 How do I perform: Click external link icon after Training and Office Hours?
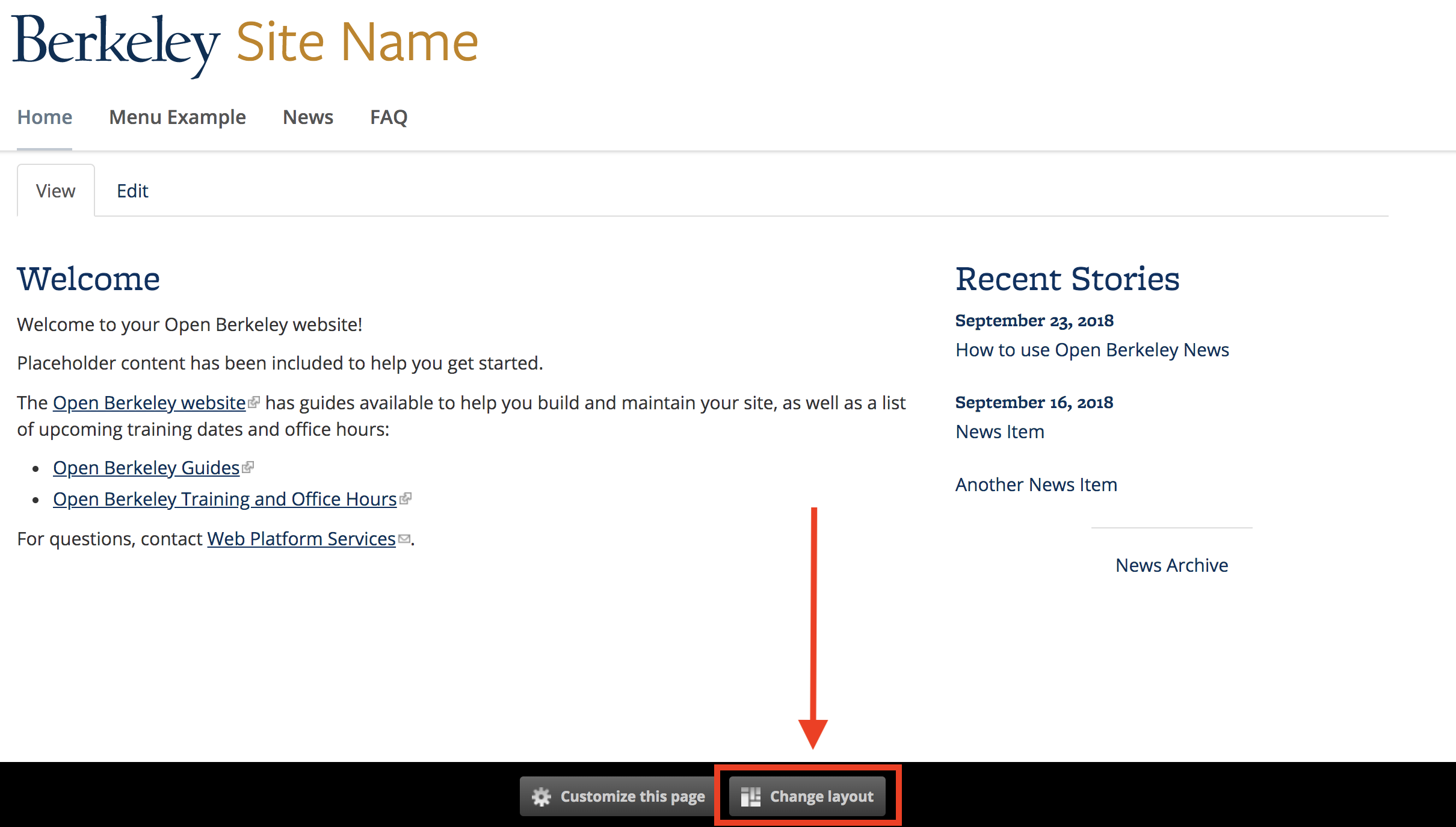tap(406, 498)
